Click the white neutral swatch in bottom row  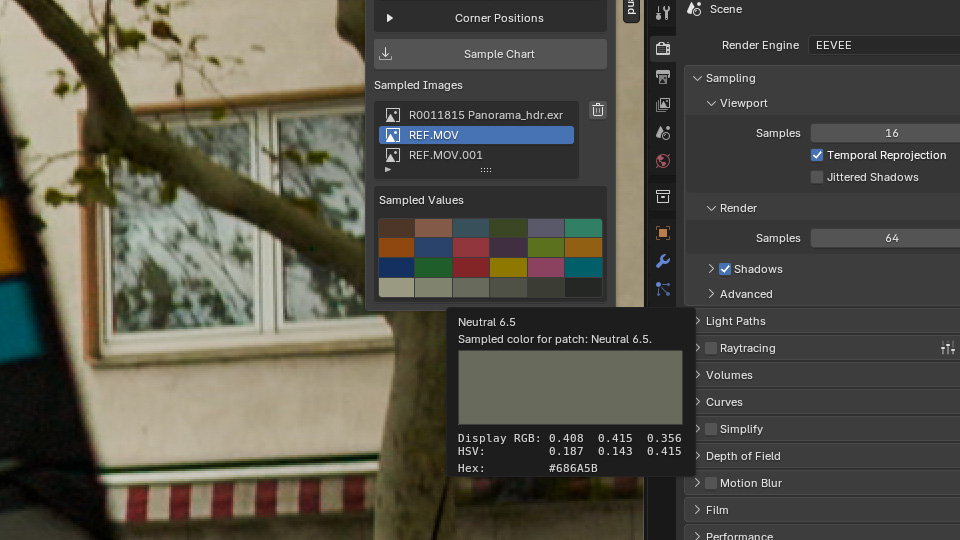396,287
